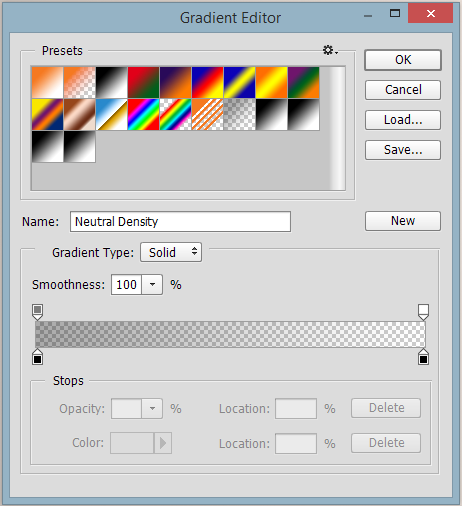
Task: Select the third-row second black-white preset
Action: [x=79, y=146]
